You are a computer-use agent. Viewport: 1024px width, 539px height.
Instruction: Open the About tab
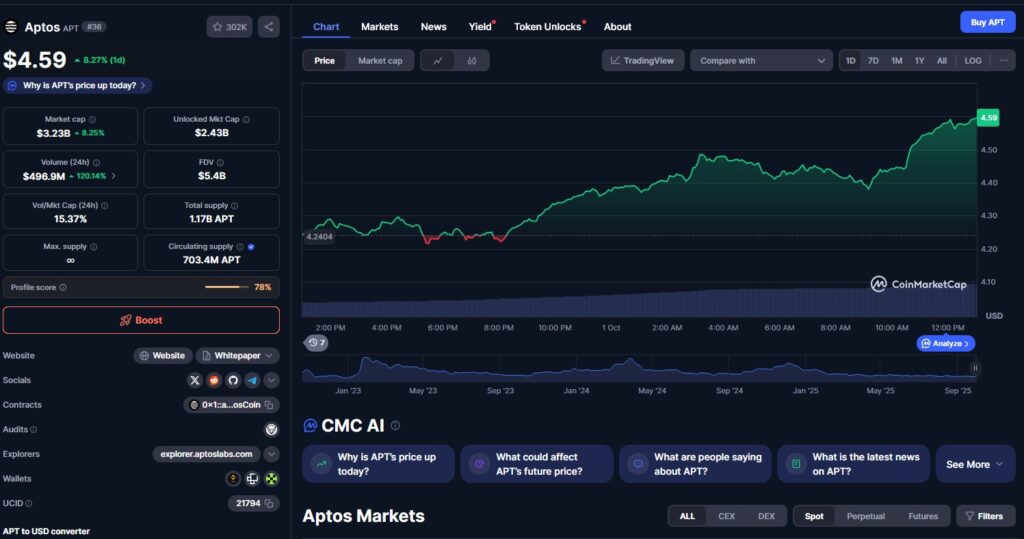tap(617, 27)
